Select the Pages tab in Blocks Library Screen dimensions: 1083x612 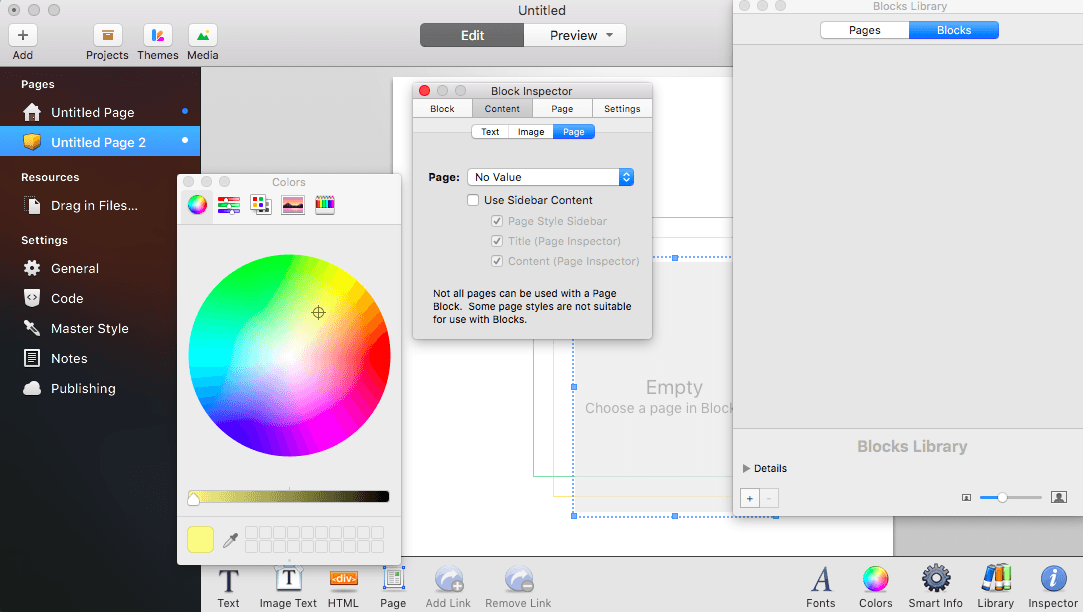pos(865,30)
